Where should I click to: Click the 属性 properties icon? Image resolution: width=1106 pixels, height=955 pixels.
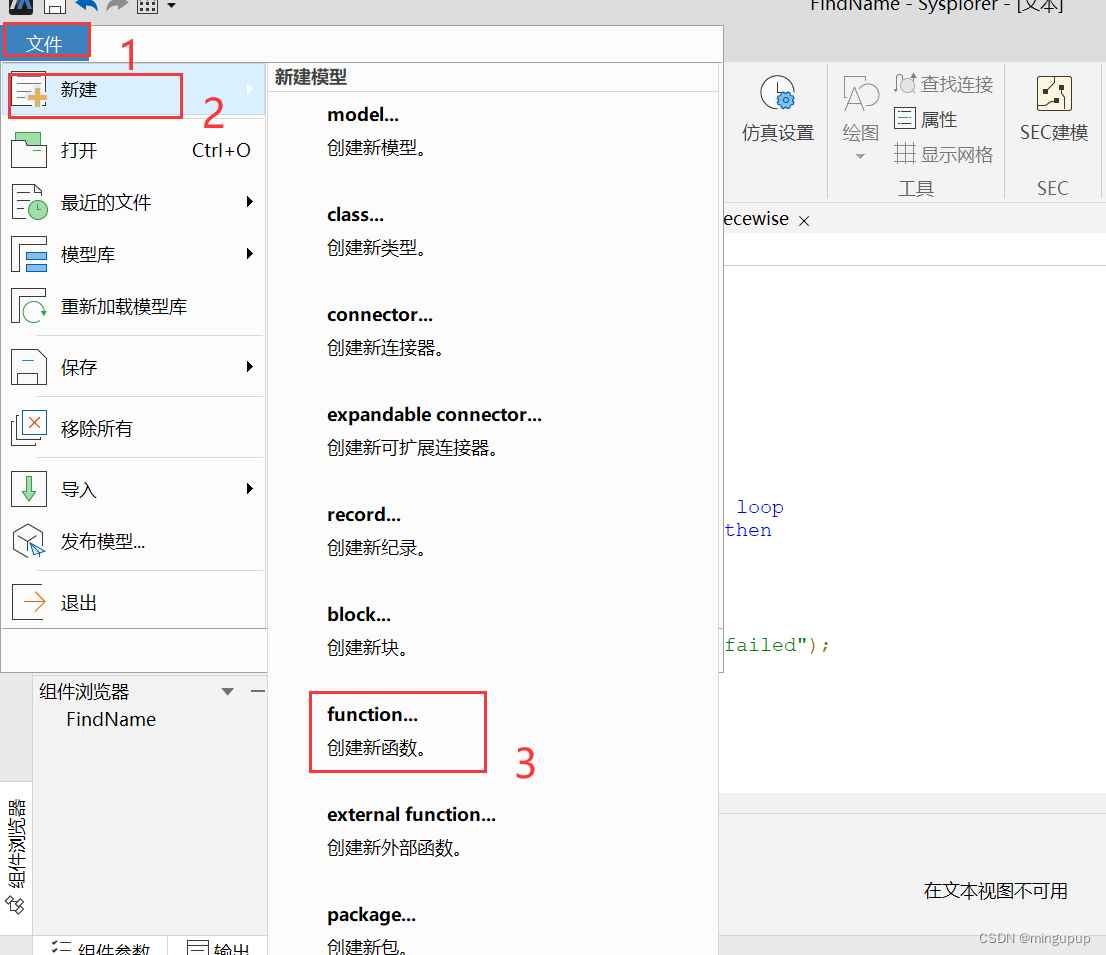click(931, 118)
